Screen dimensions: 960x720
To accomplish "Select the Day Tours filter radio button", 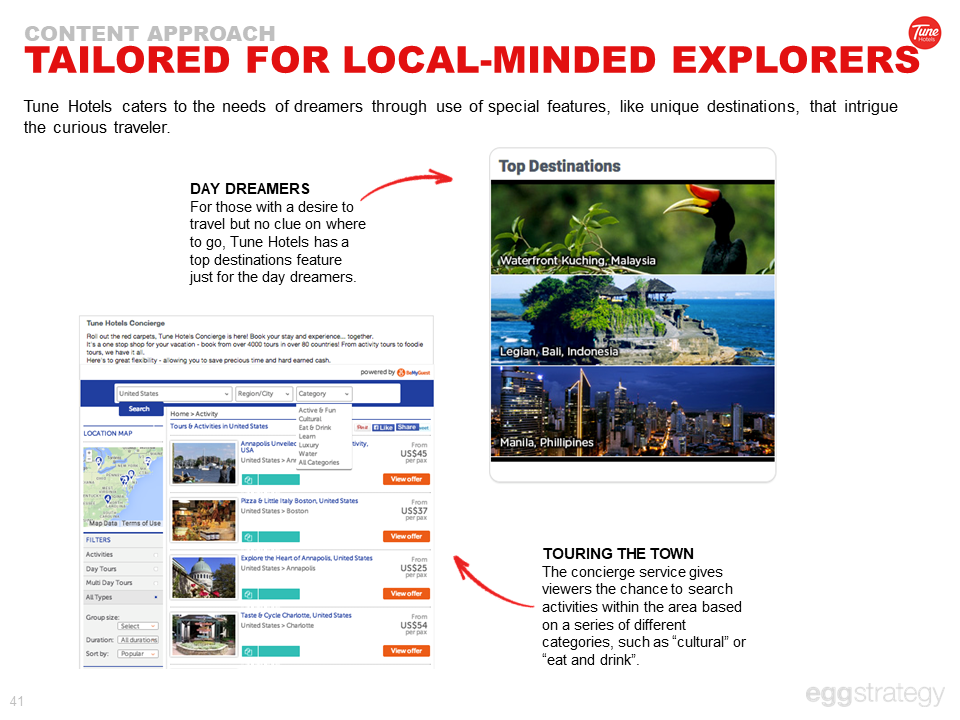I will coord(156,569).
